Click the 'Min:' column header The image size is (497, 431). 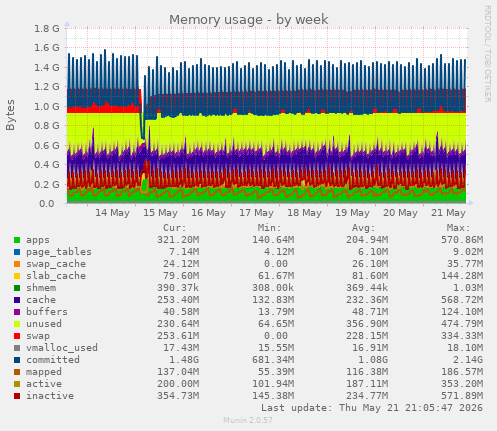[x=269, y=228]
